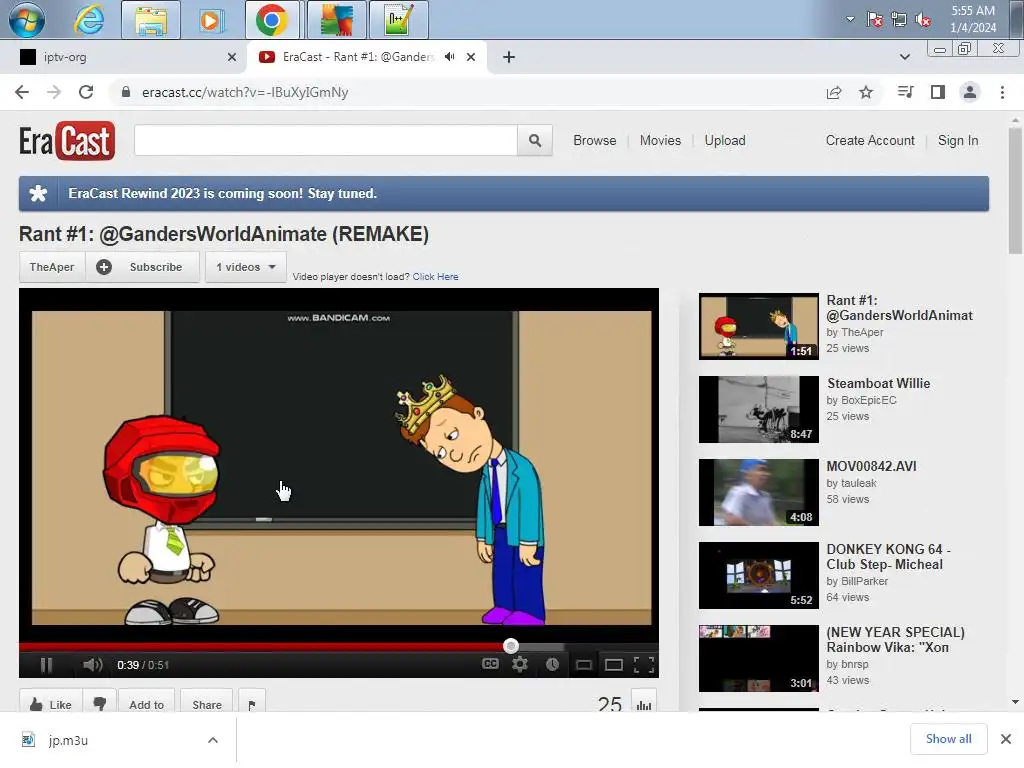1024x768 pixels.
Task: Toggle closed captions CC button
Action: 490,664
